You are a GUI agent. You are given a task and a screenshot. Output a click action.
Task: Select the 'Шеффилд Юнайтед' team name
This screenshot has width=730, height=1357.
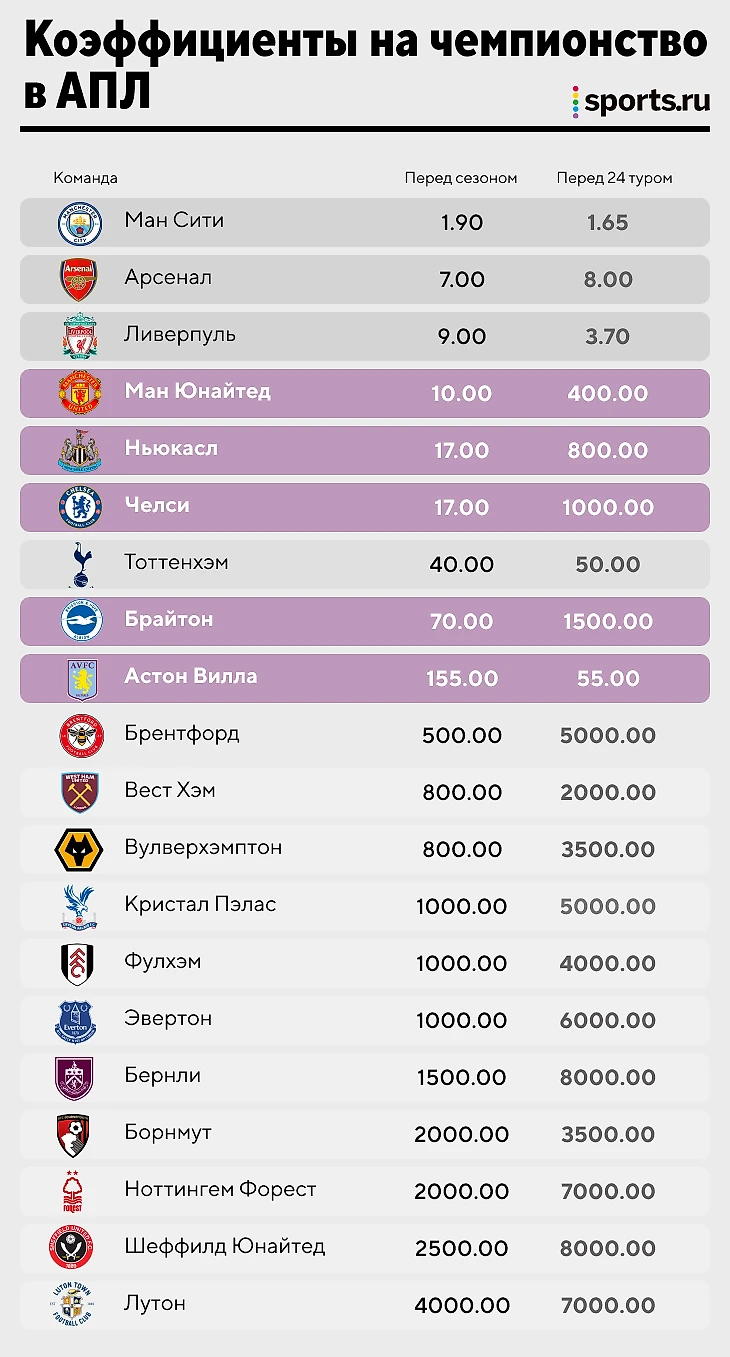225,1246
